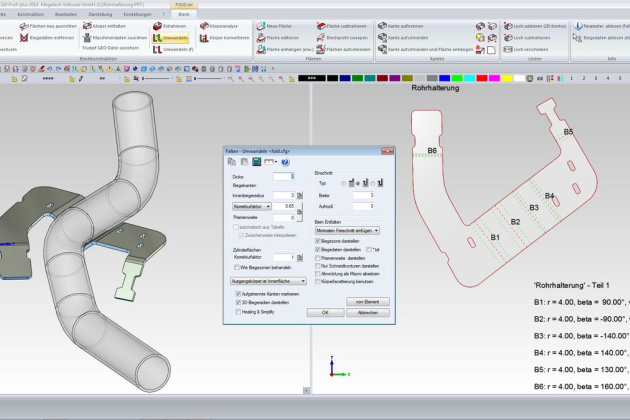
Task: Click the Körper konvertieren icon
Action: [x=203, y=38]
